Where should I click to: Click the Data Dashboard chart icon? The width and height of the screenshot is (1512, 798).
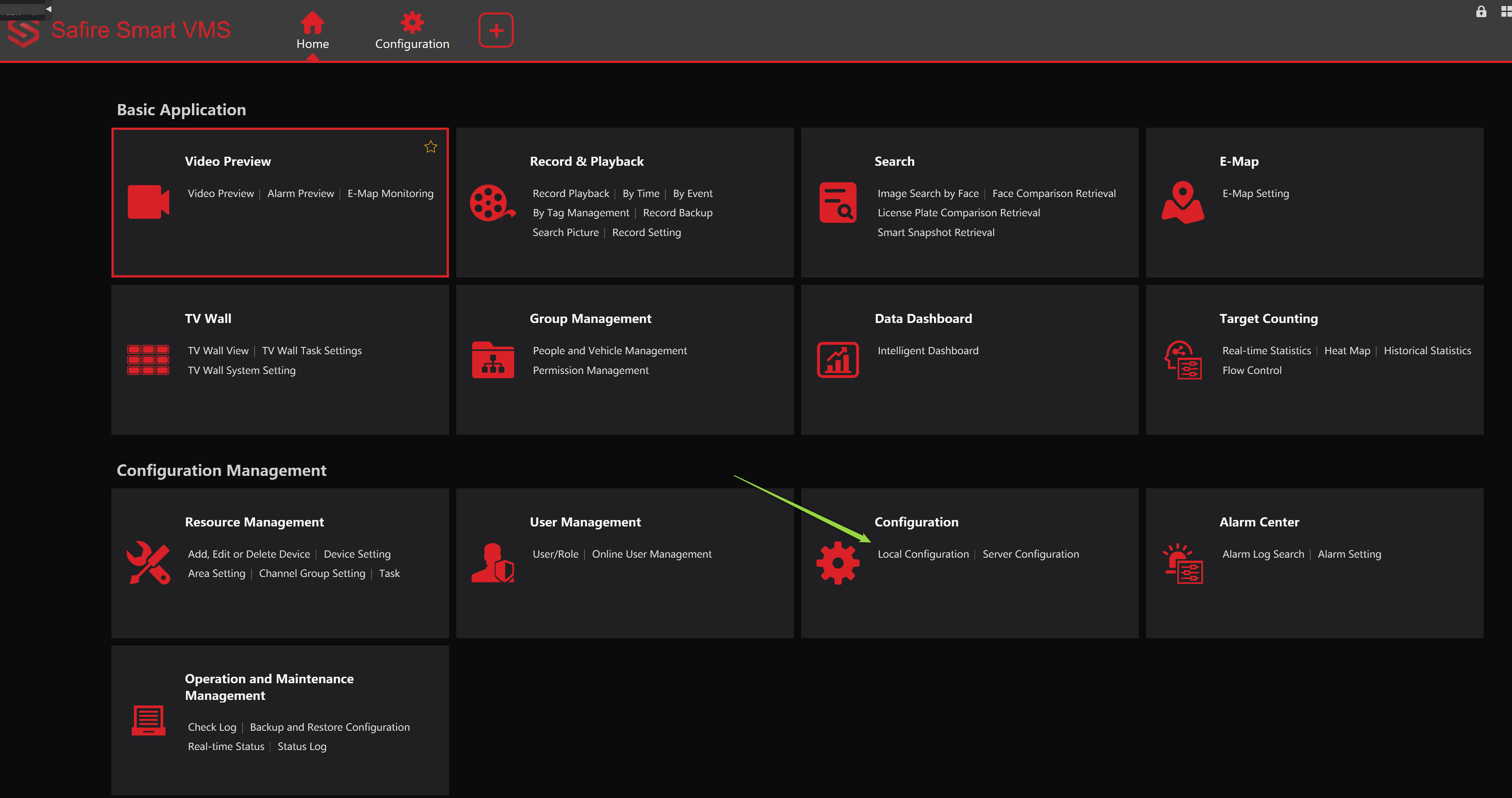pyautogui.click(x=838, y=360)
